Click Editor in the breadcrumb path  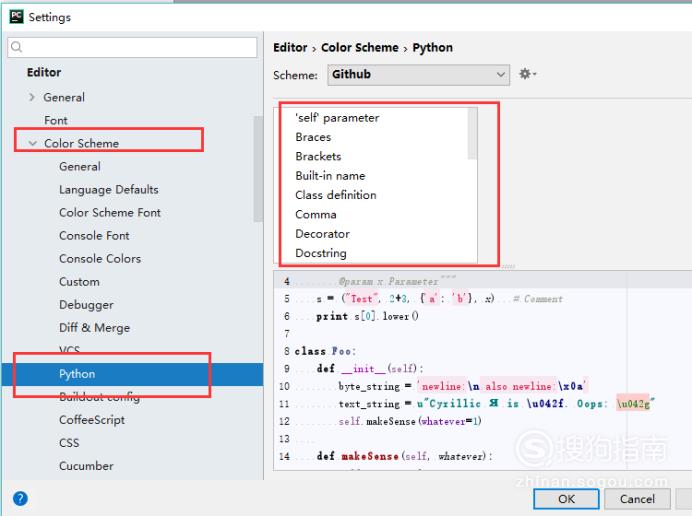tap(290, 48)
